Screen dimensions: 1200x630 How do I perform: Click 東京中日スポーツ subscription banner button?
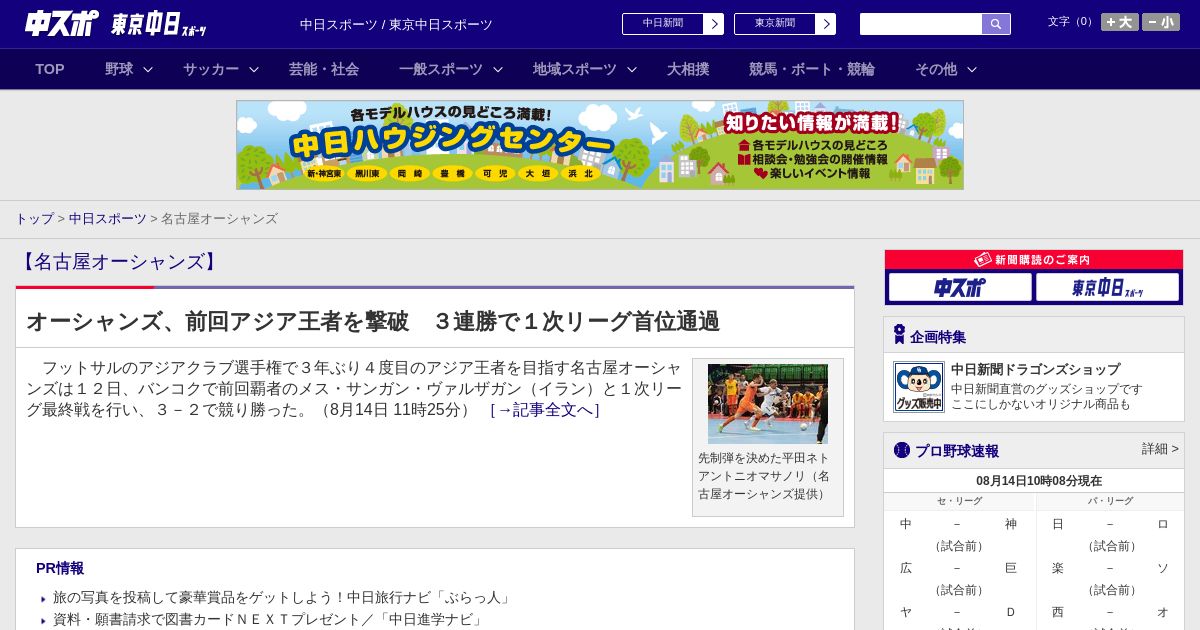click(x=1107, y=287)
